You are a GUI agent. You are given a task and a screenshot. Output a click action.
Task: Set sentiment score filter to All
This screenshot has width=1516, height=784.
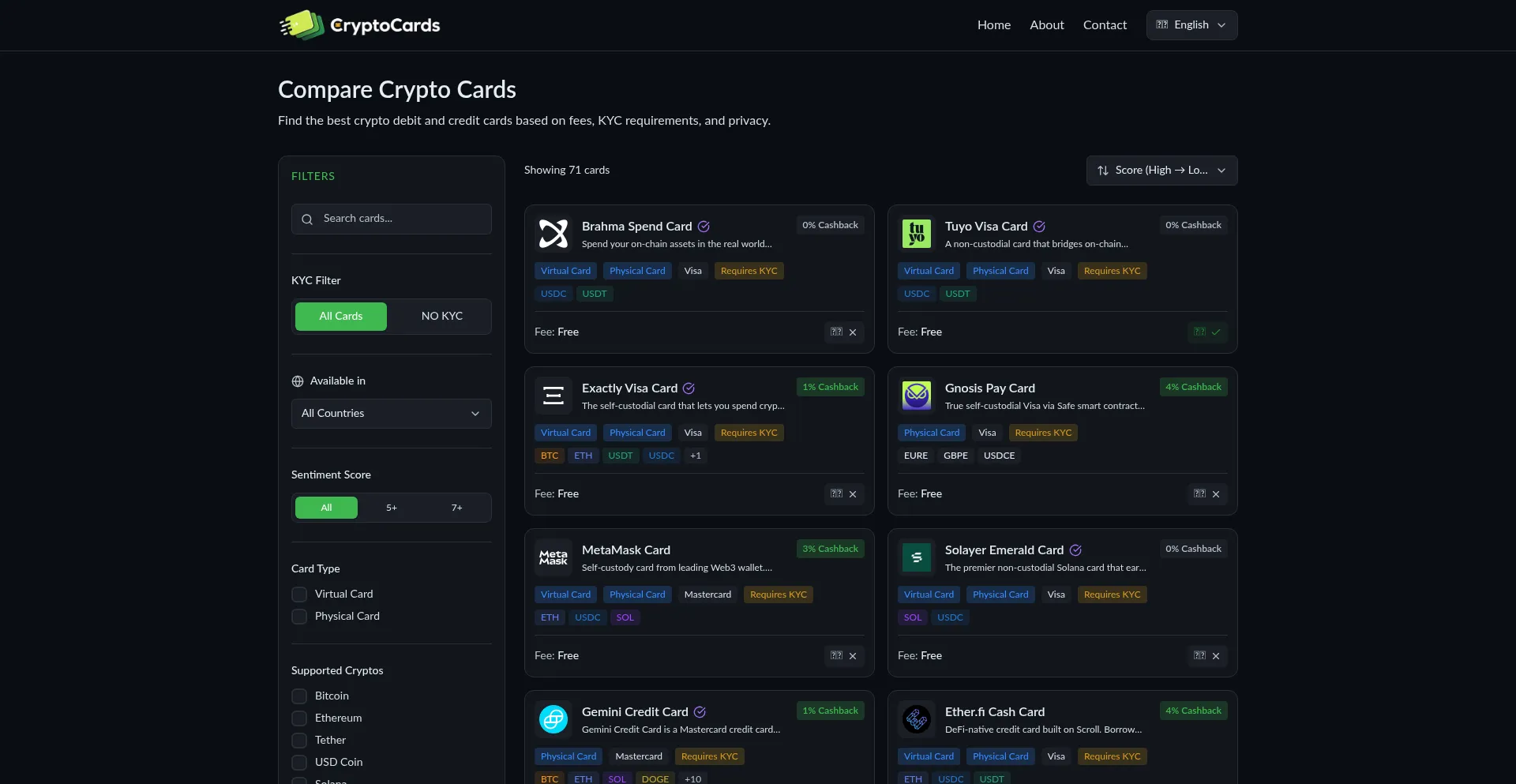(x=326, y=508)
